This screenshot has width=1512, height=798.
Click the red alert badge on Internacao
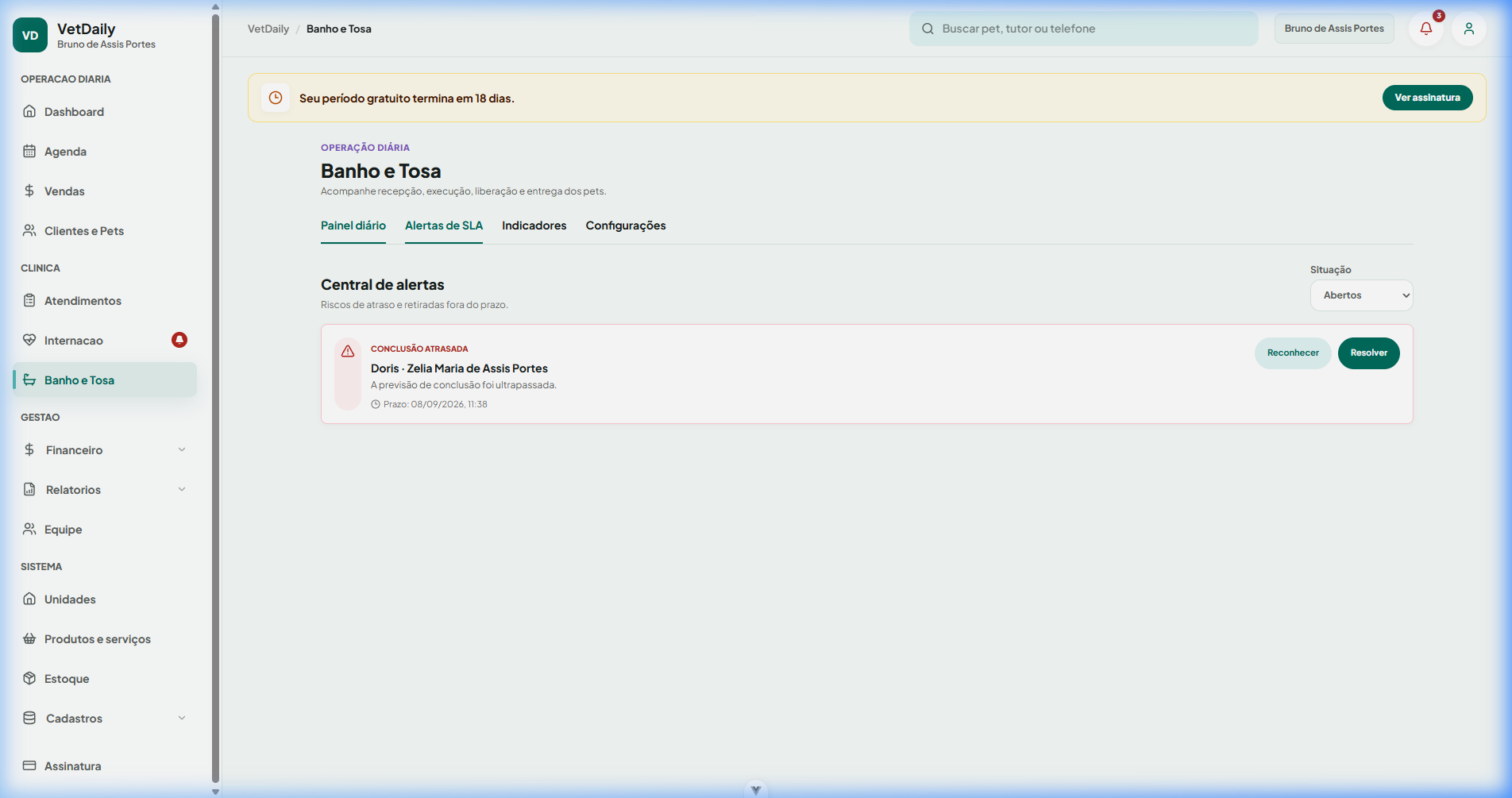pyautogui.click(x=179, y=340)
